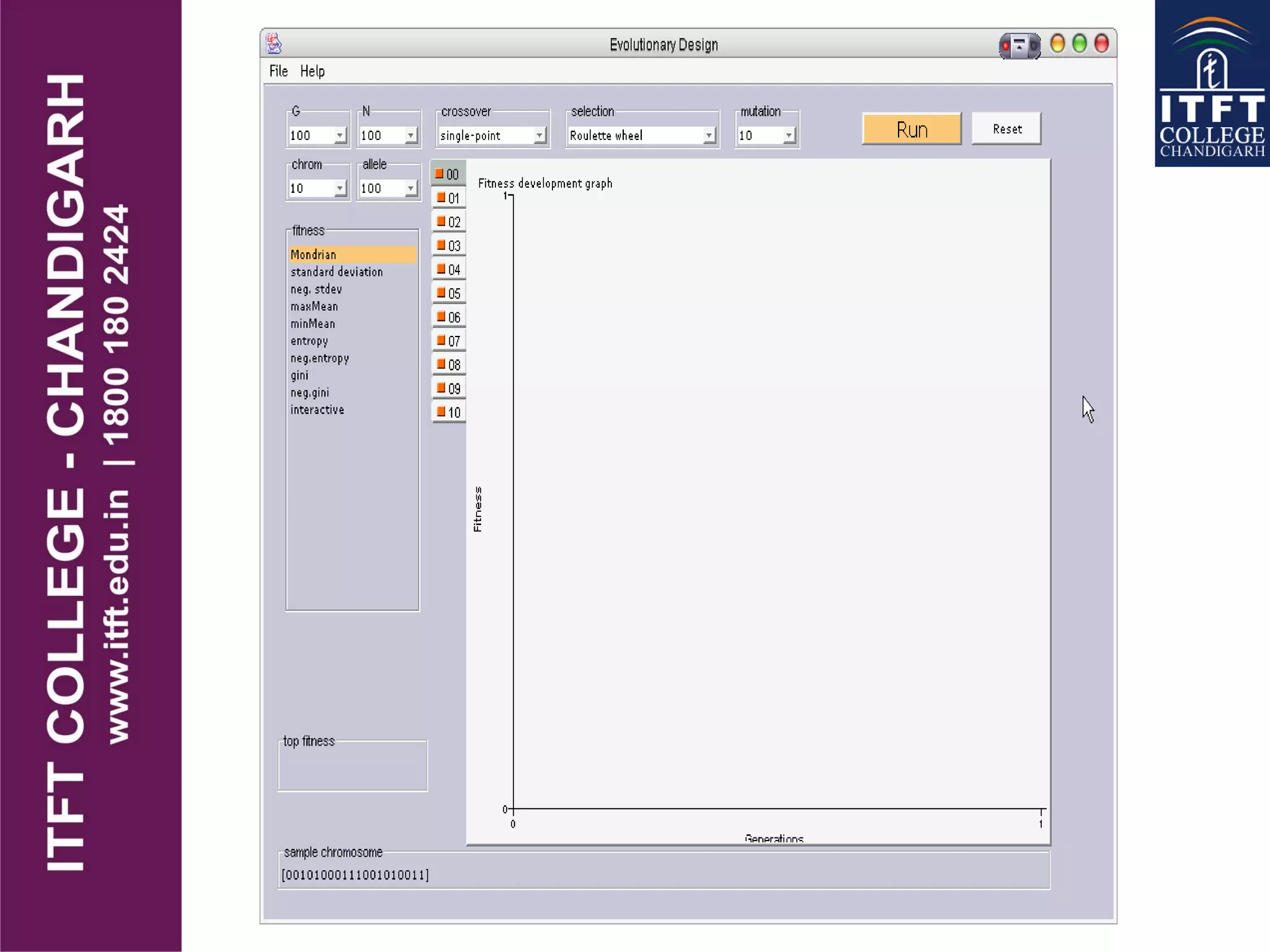Expand the mutation value dropdown
Viewport: 1270px width, 952px height.
[x=788, y=135]
